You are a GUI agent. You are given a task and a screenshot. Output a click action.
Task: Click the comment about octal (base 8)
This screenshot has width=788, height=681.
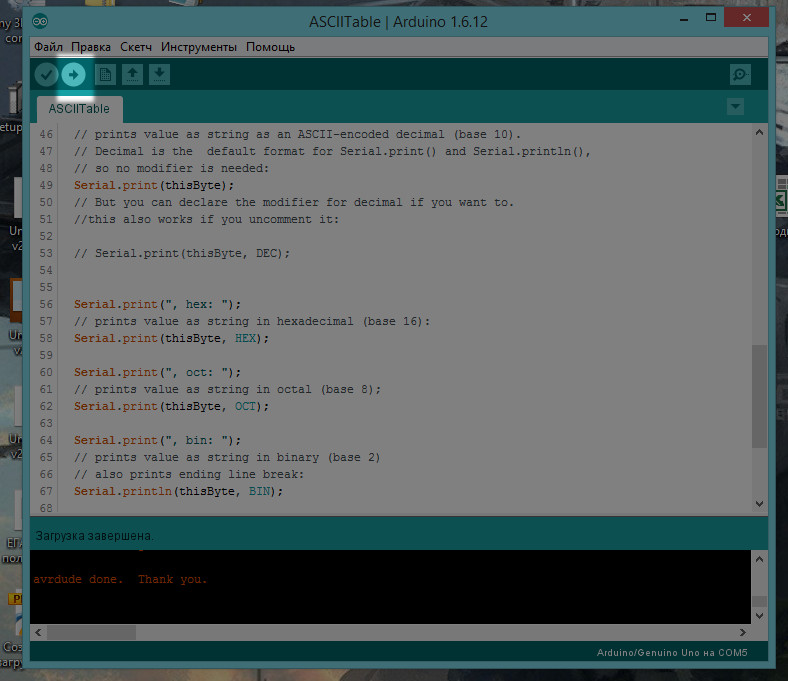point(227,390)
